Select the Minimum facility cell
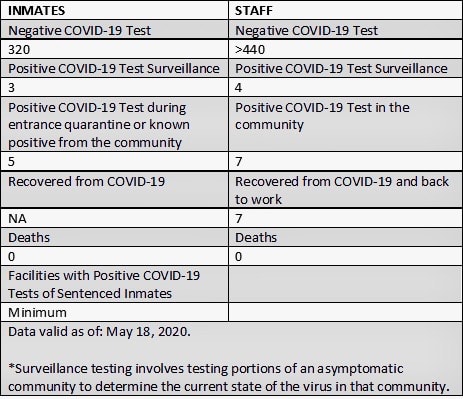 click(x=114, y=312)
